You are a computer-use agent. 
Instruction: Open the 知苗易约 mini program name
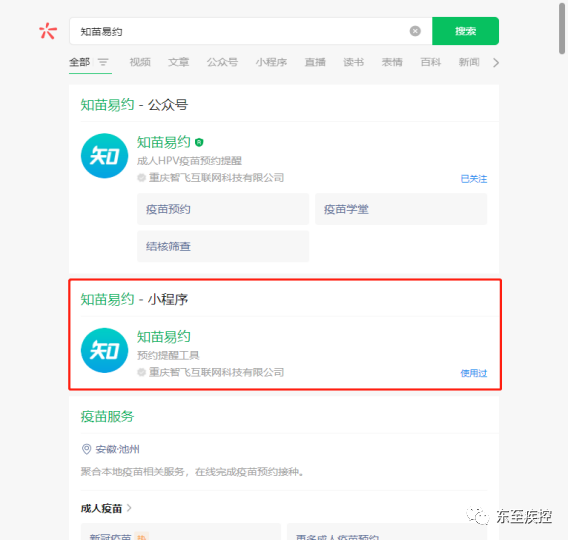(164, 337)
